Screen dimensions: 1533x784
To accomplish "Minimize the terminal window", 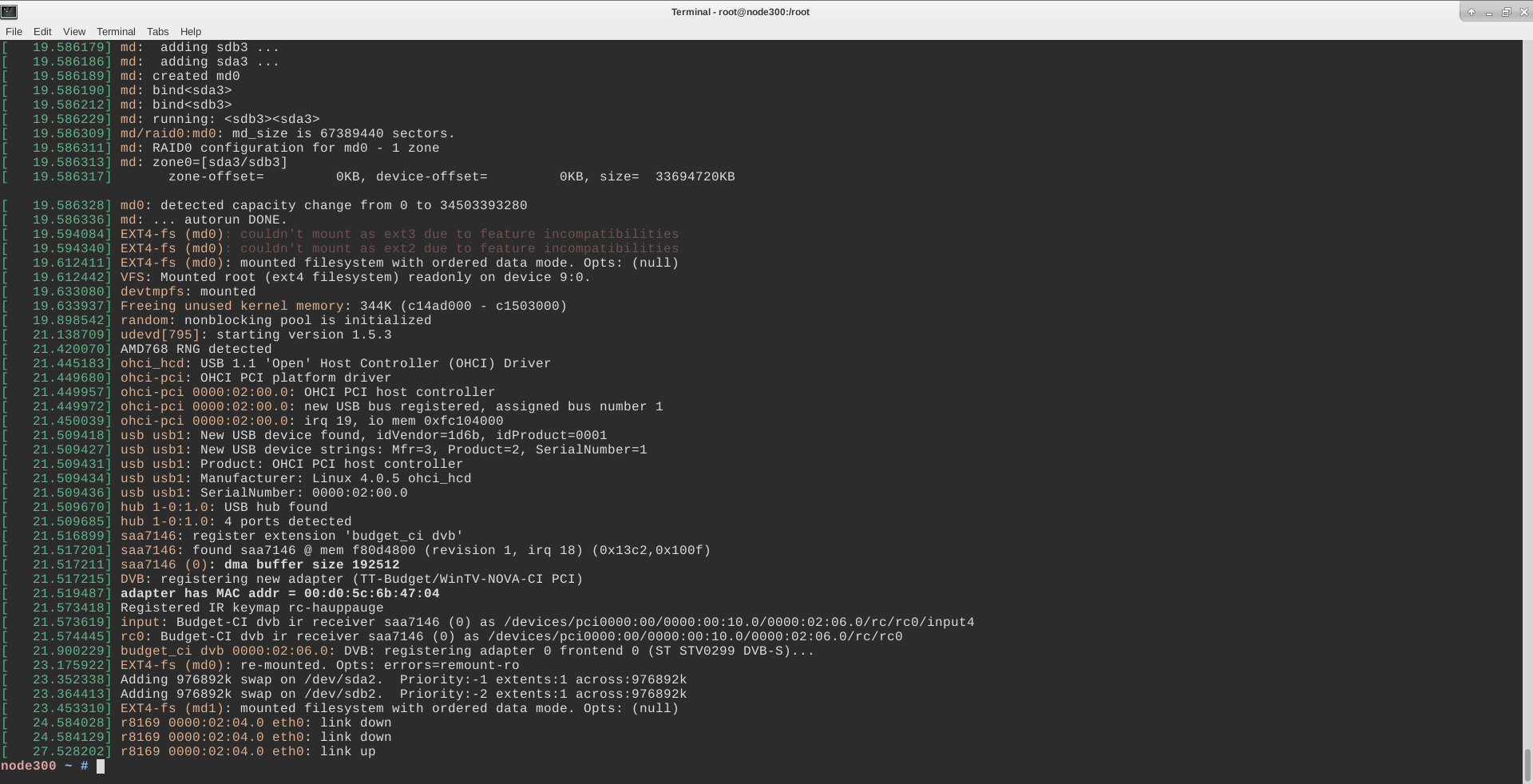I will point(1488,12).
